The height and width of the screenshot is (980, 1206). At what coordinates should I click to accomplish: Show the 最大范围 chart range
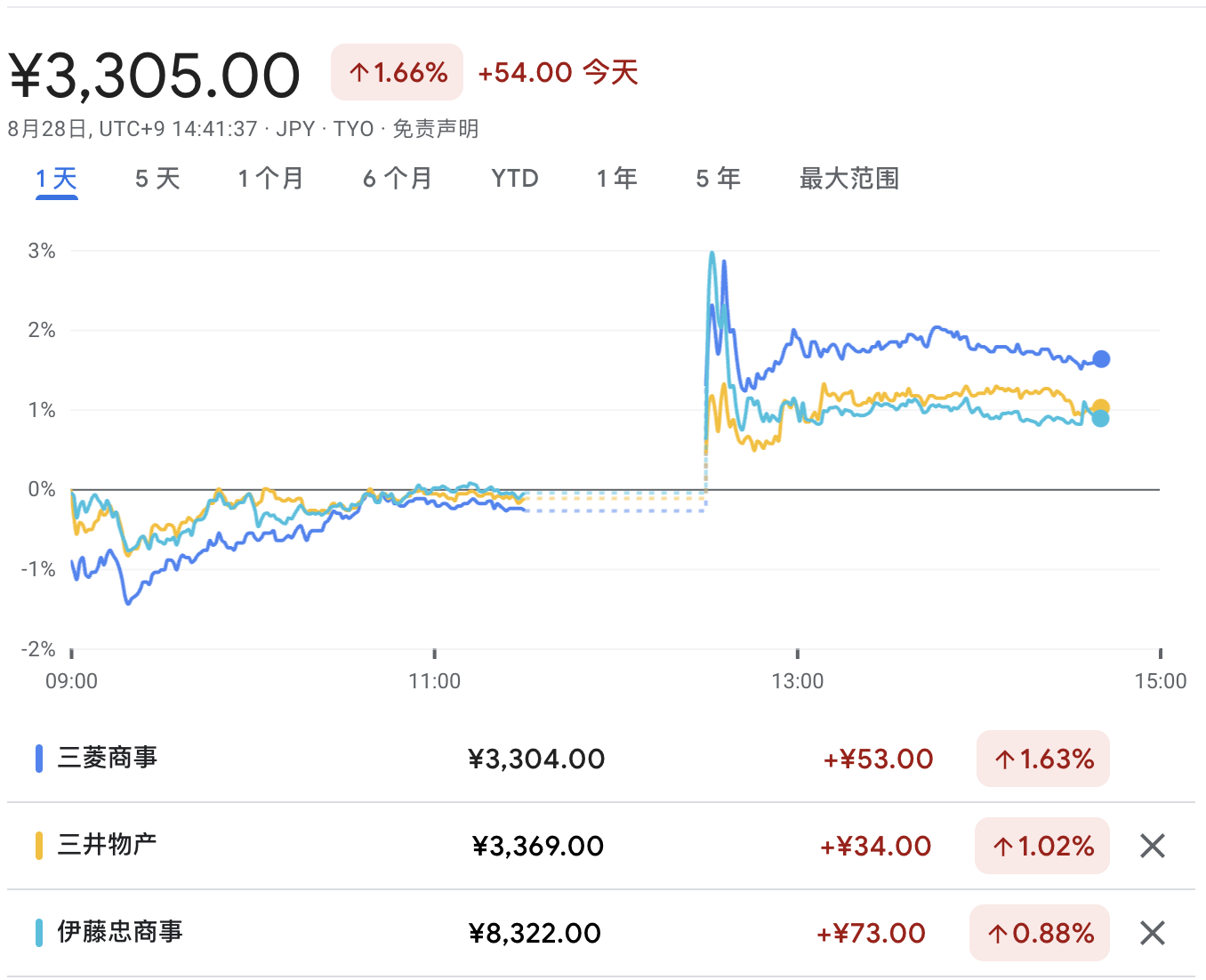[848, 179]
